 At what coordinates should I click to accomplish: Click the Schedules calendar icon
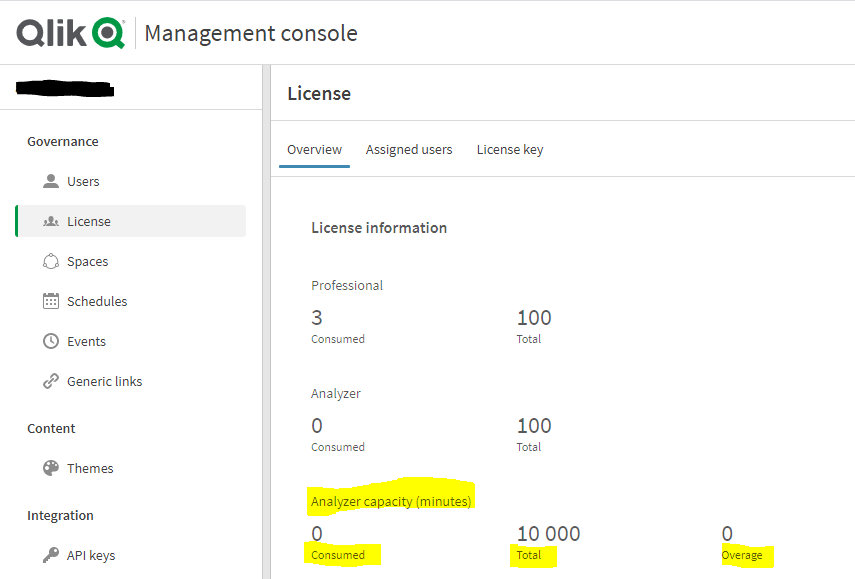click(x=51, y=301)
